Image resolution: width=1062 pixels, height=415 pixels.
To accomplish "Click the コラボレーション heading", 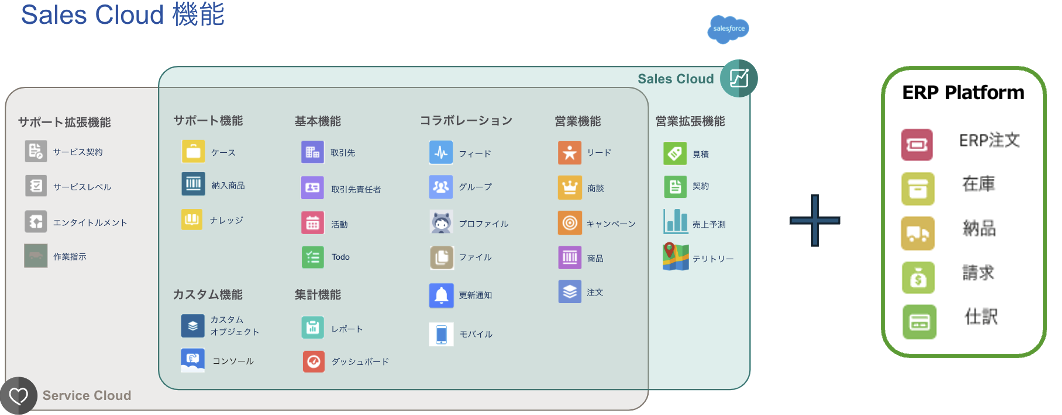I will 466,121.
